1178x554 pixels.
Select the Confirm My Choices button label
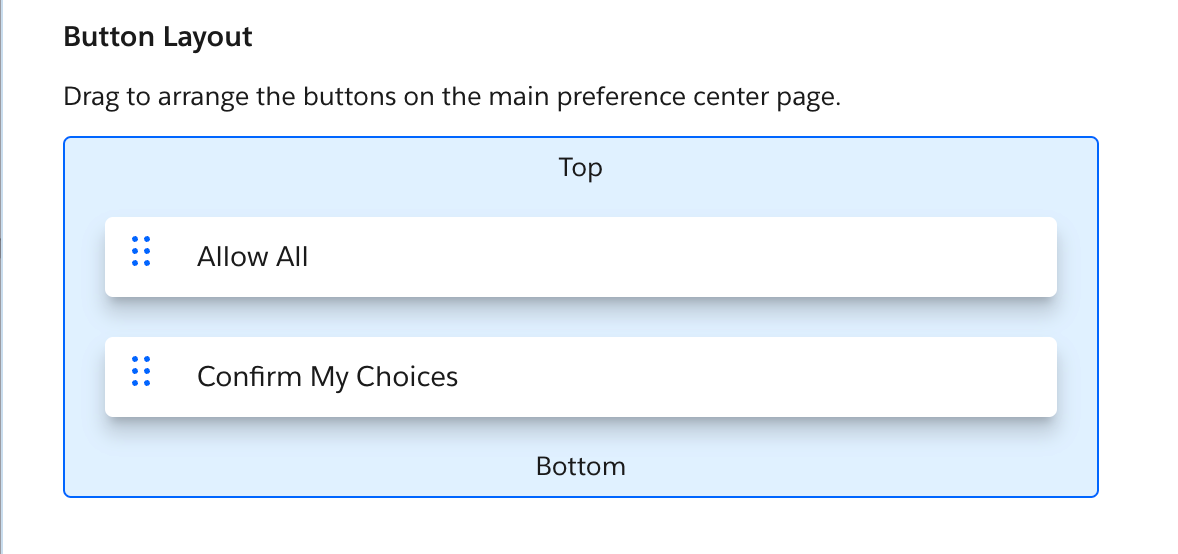coord(327,377)
